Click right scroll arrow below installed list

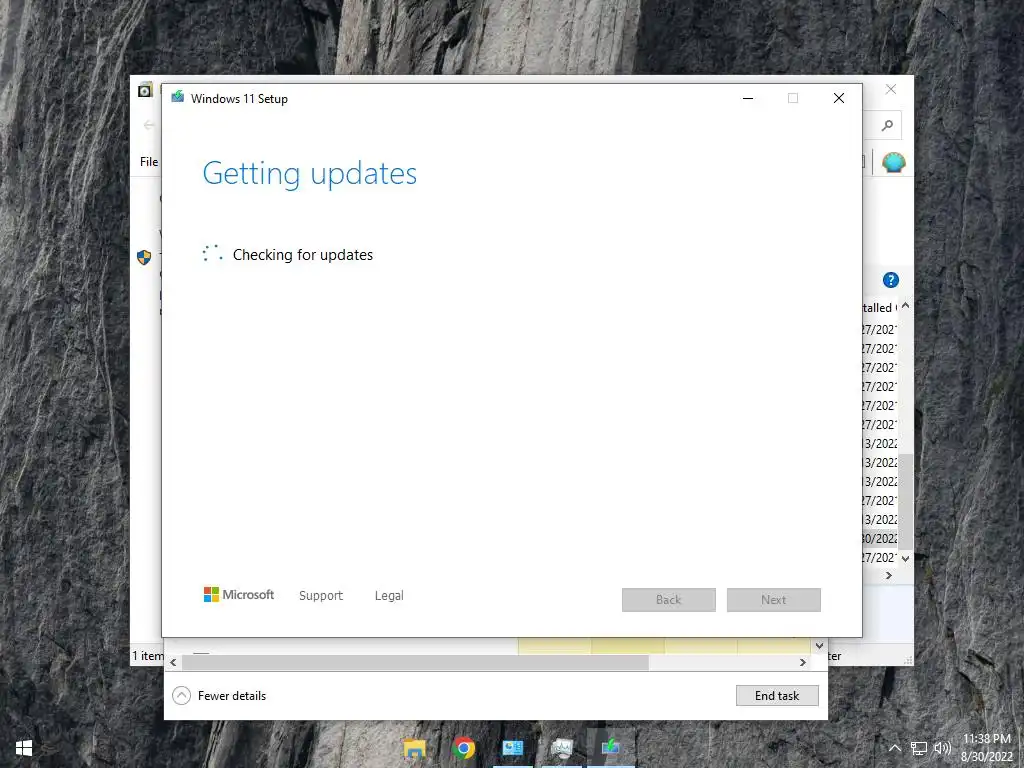click(x=888, y=575)
